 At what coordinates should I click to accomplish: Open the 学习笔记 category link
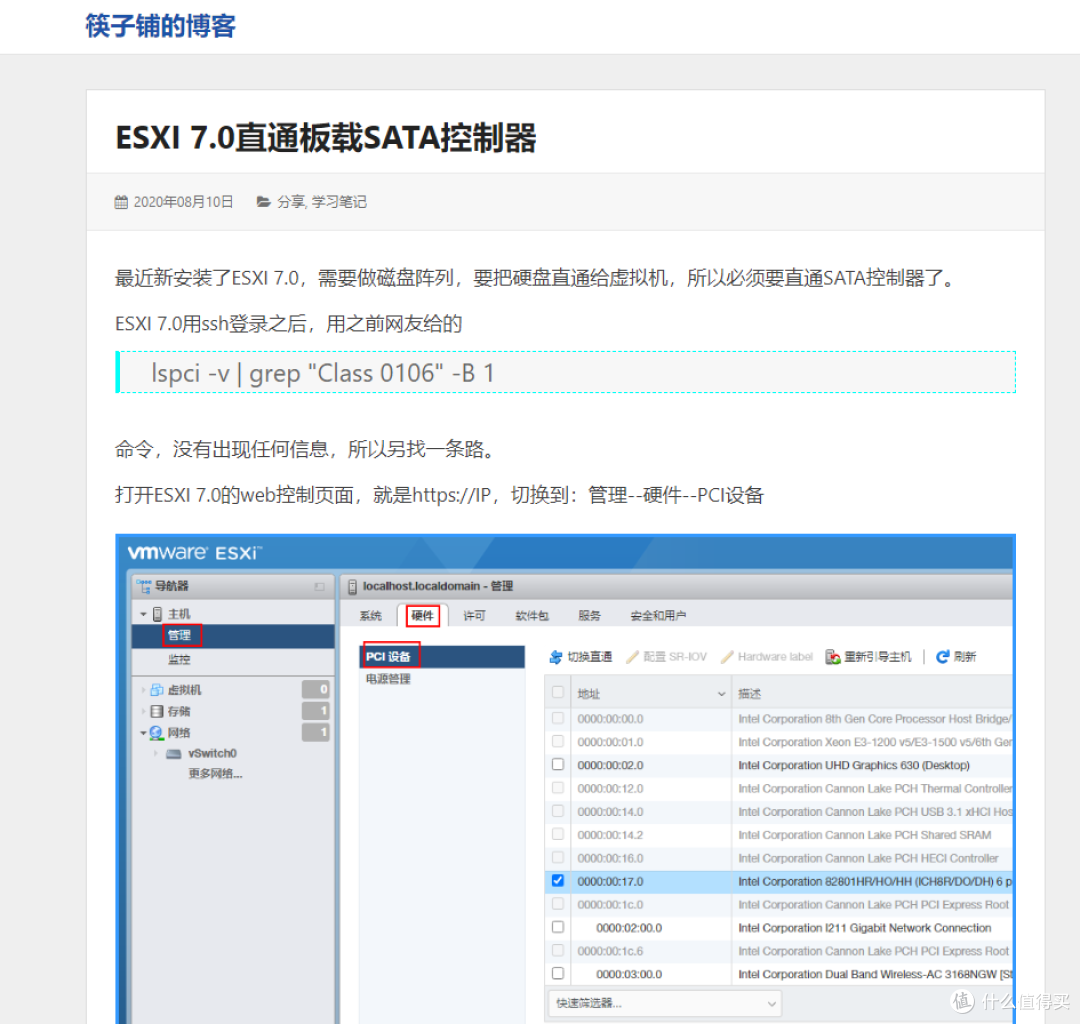341,201
